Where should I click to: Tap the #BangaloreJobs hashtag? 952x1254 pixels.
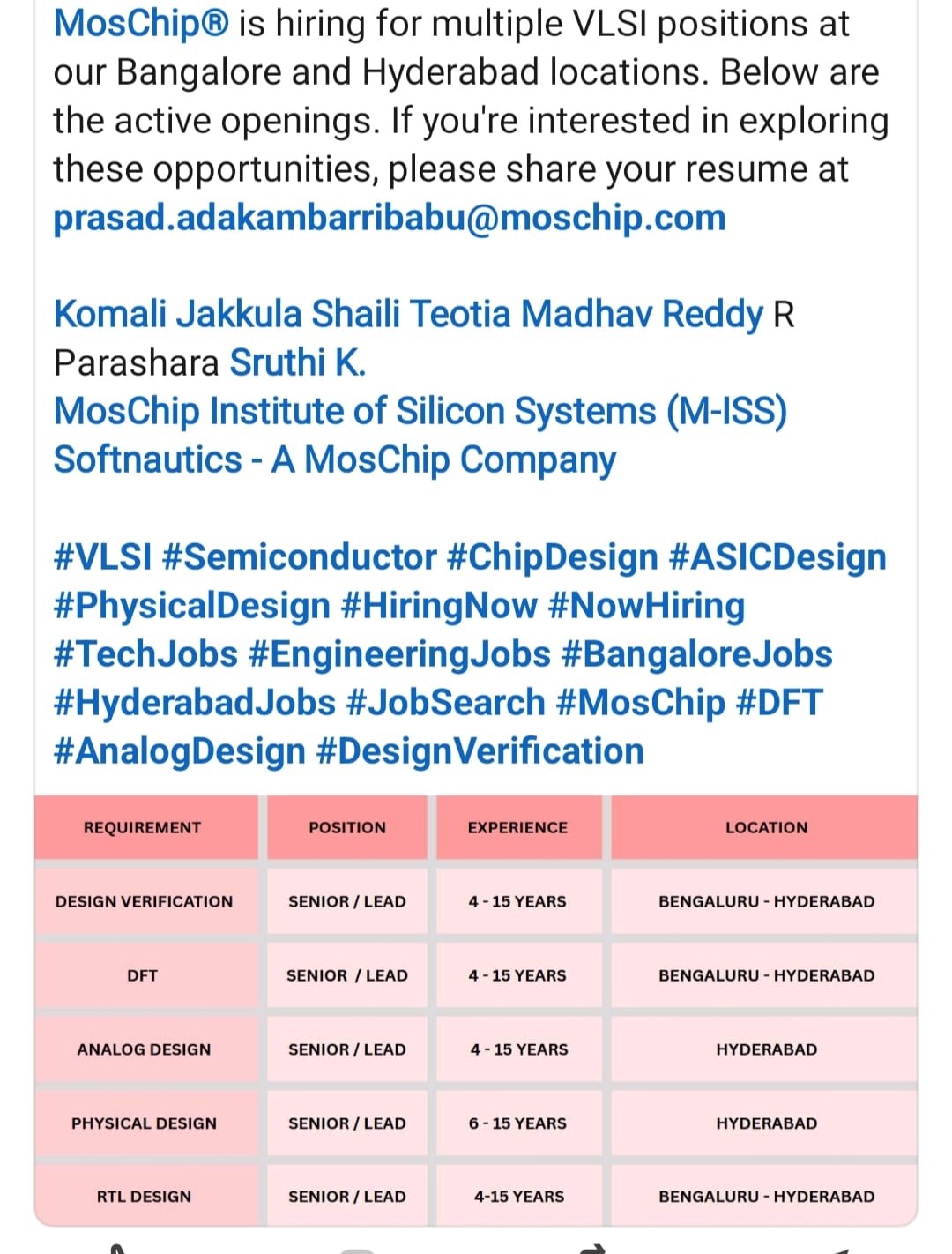[696, 654]
